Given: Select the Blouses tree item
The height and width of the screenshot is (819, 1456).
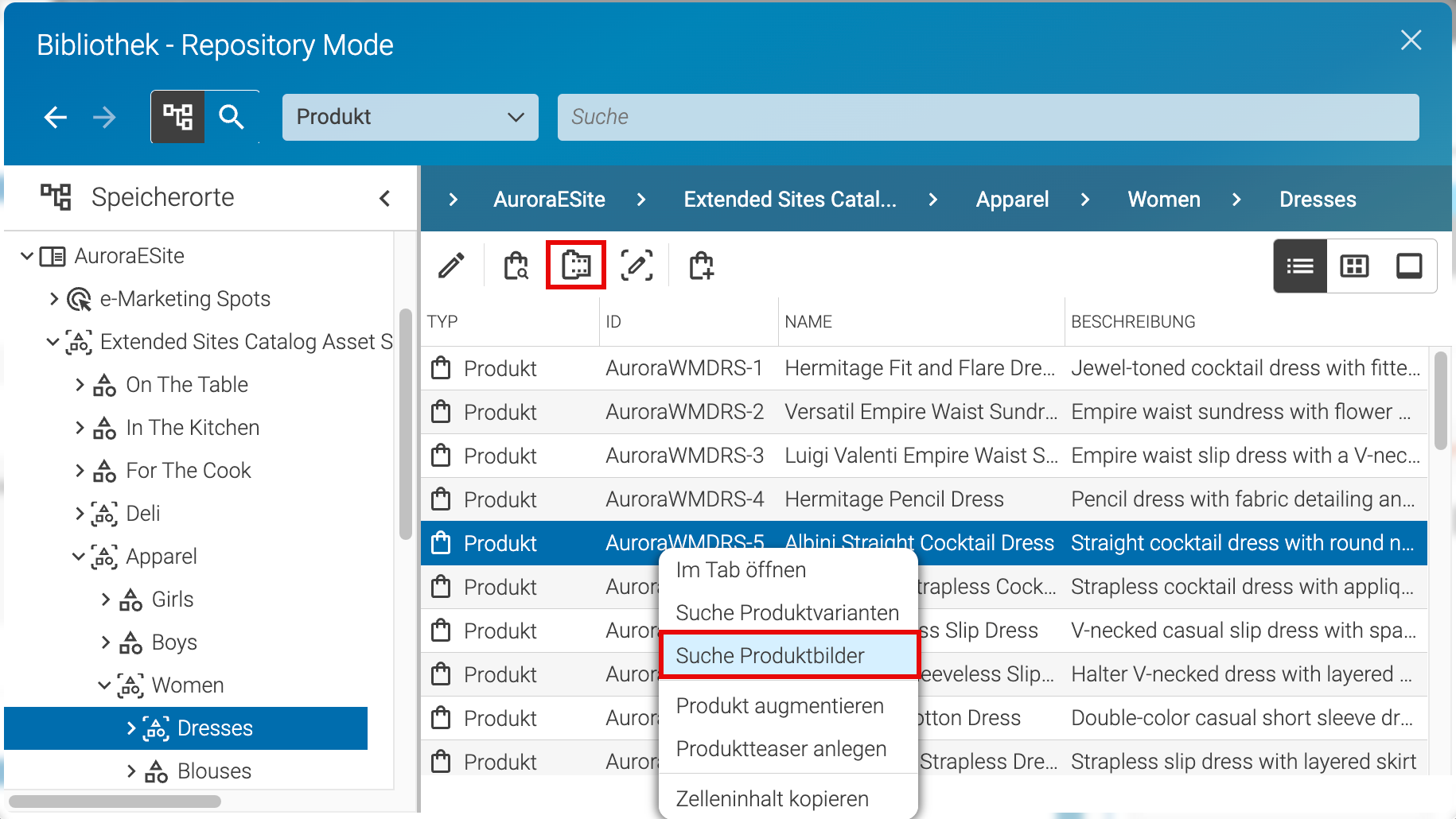Looking at the screenshot, I should (x=214, y=771).
